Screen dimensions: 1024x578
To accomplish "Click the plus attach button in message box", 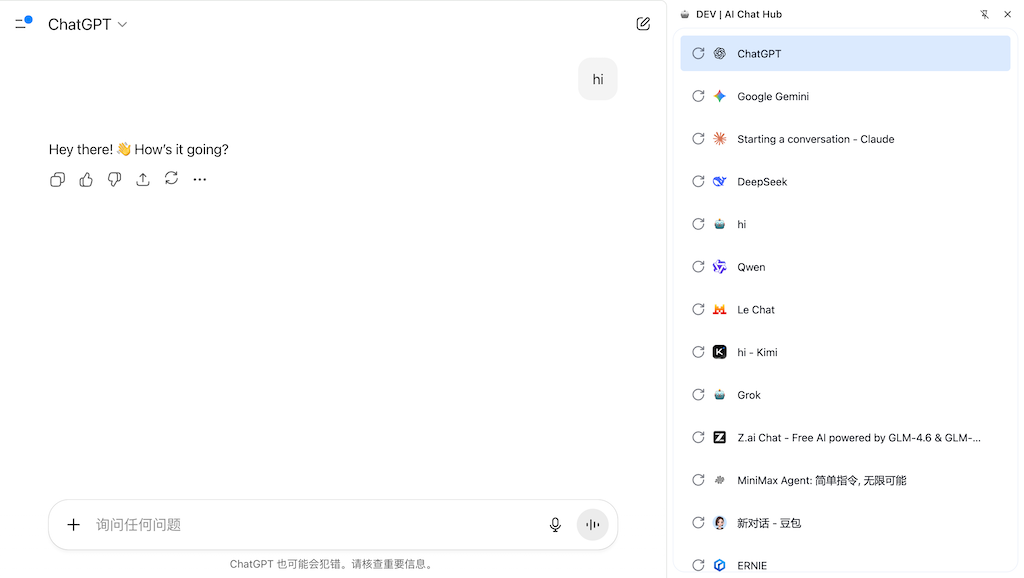I will coord(74,524).
